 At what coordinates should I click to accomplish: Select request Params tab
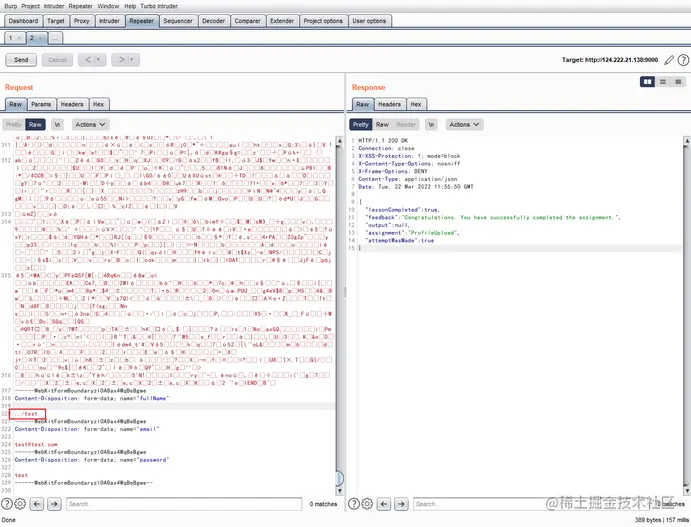pos(41,104)
